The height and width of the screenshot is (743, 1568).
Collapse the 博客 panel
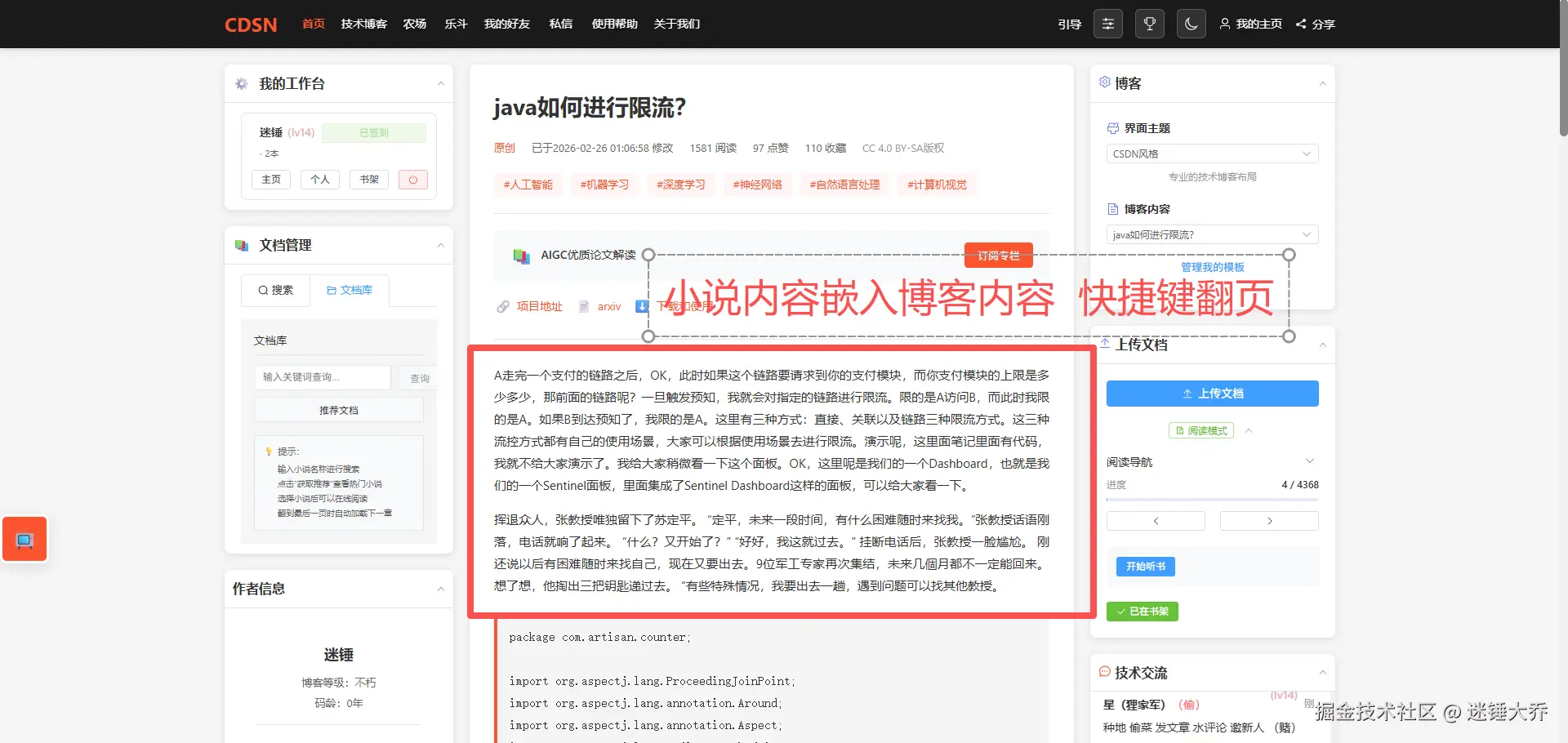(1323, 83)
